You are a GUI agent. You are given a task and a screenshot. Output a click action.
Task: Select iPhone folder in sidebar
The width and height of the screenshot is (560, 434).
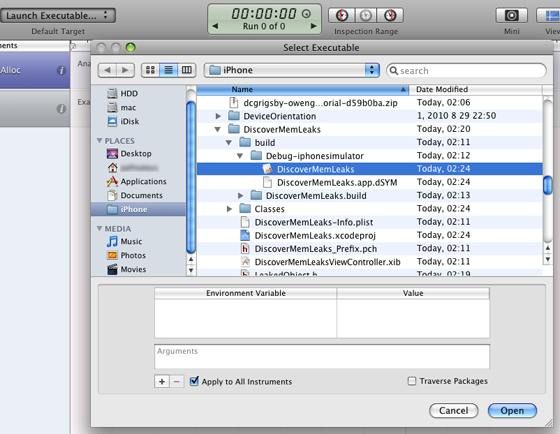coord(139,209)
